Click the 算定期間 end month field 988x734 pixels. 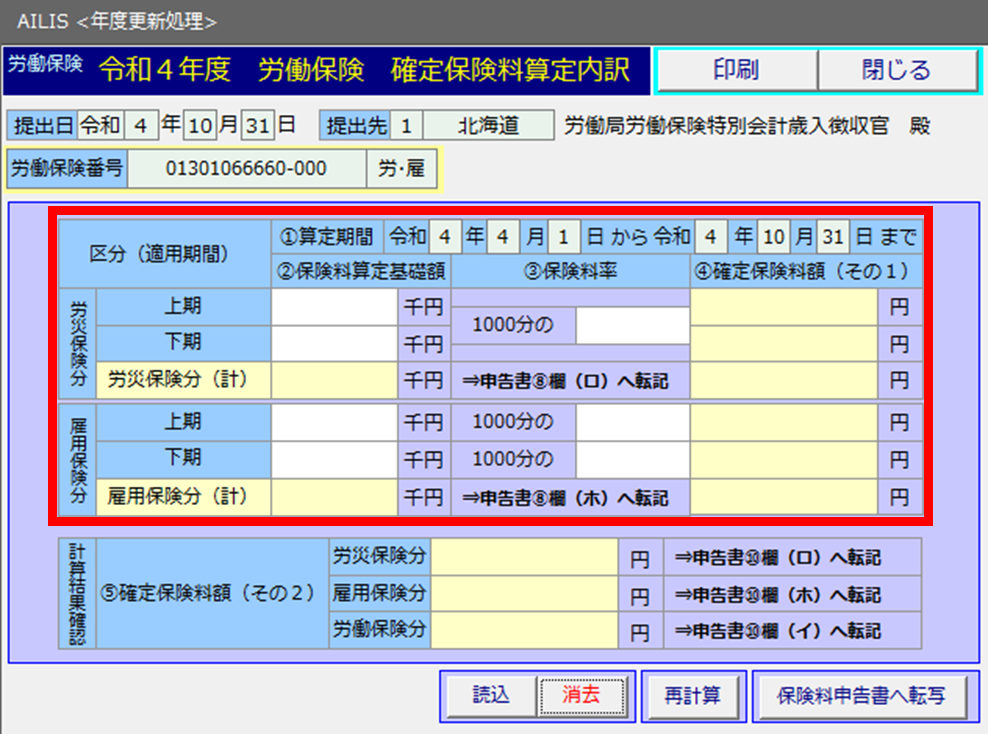coord(772,237)
